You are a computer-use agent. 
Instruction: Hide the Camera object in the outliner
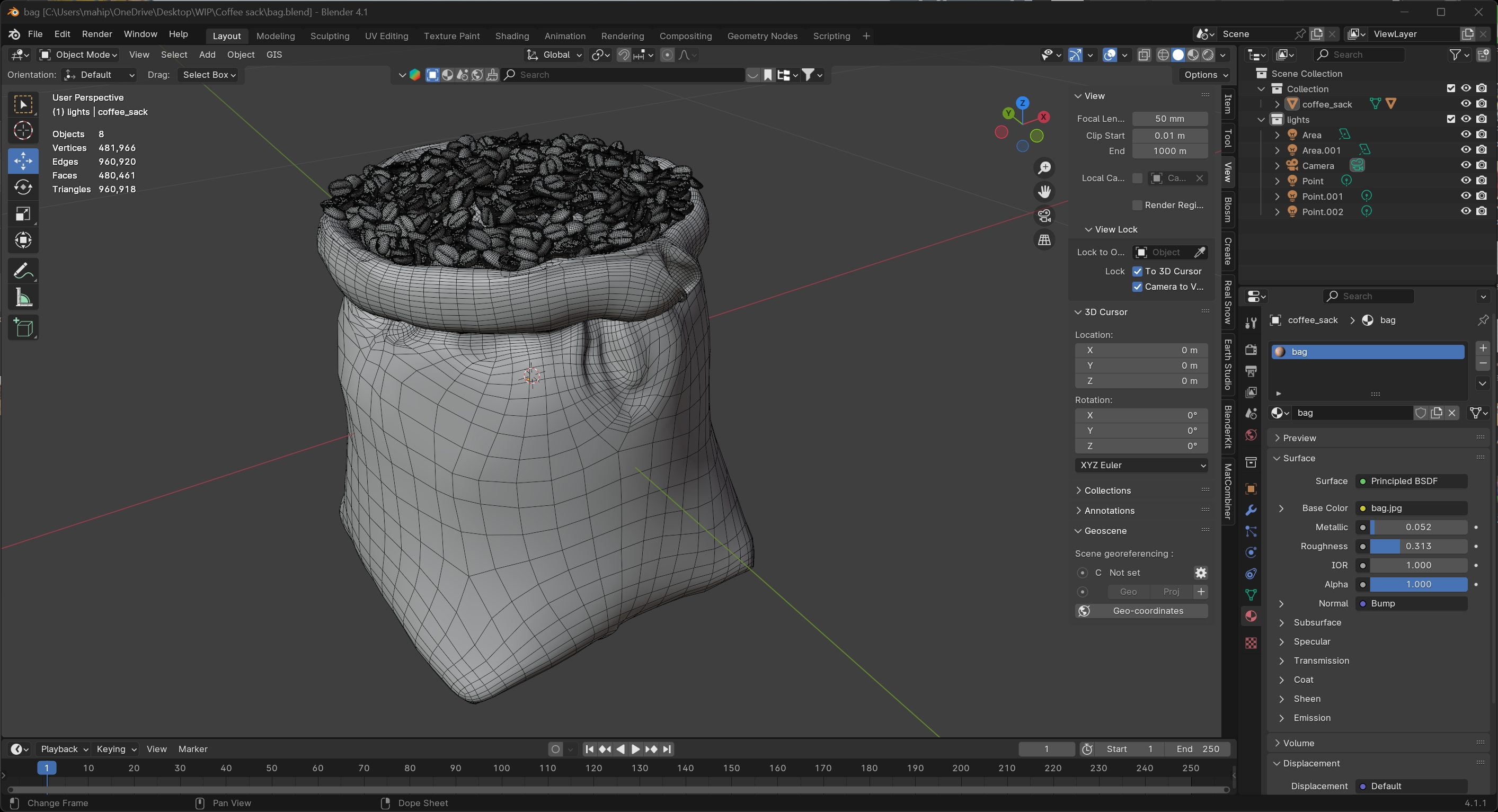point(1466,166)
